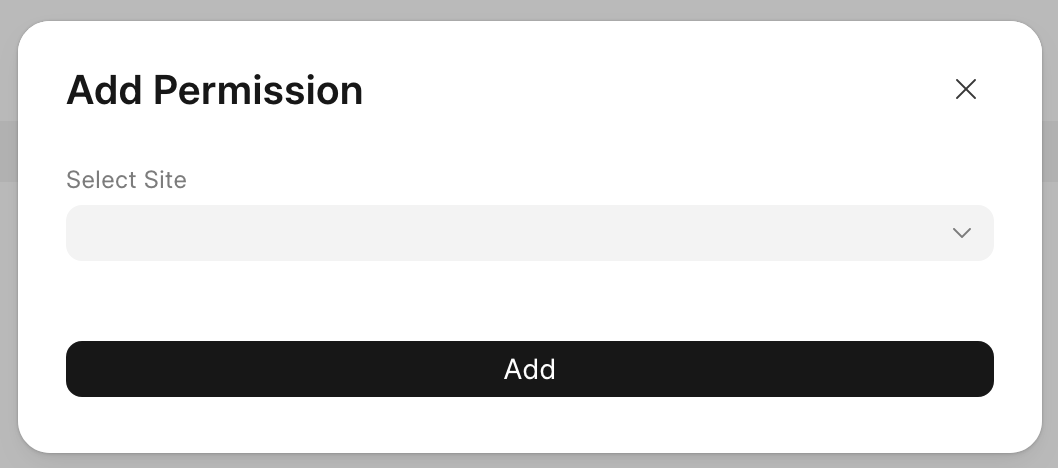Viewport: 1058px width, 468px height.
Task: Close the Add Permission dialog
Action: tap(965, 89)
